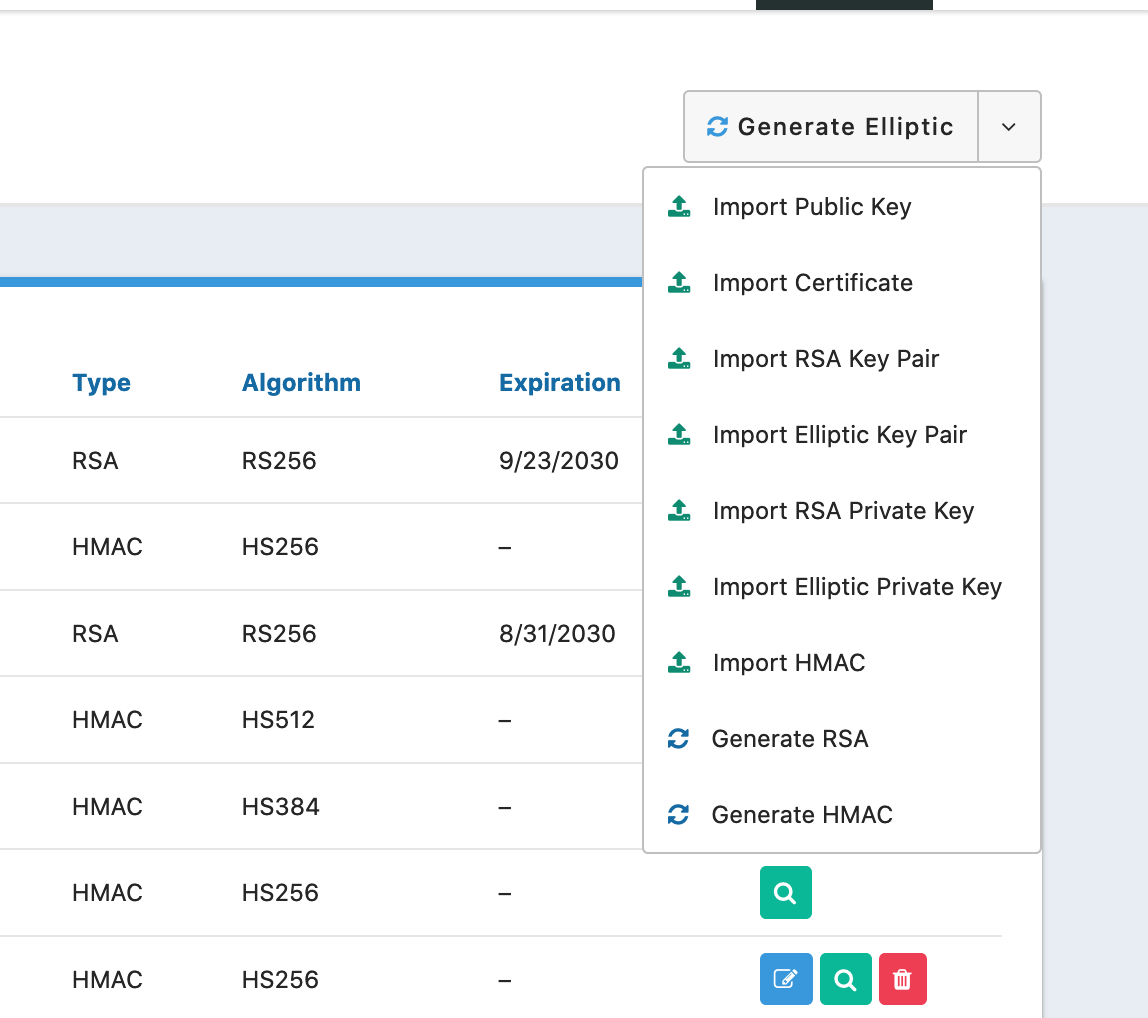Click the 9/23/2030 expiration cell

pos(559,461)
